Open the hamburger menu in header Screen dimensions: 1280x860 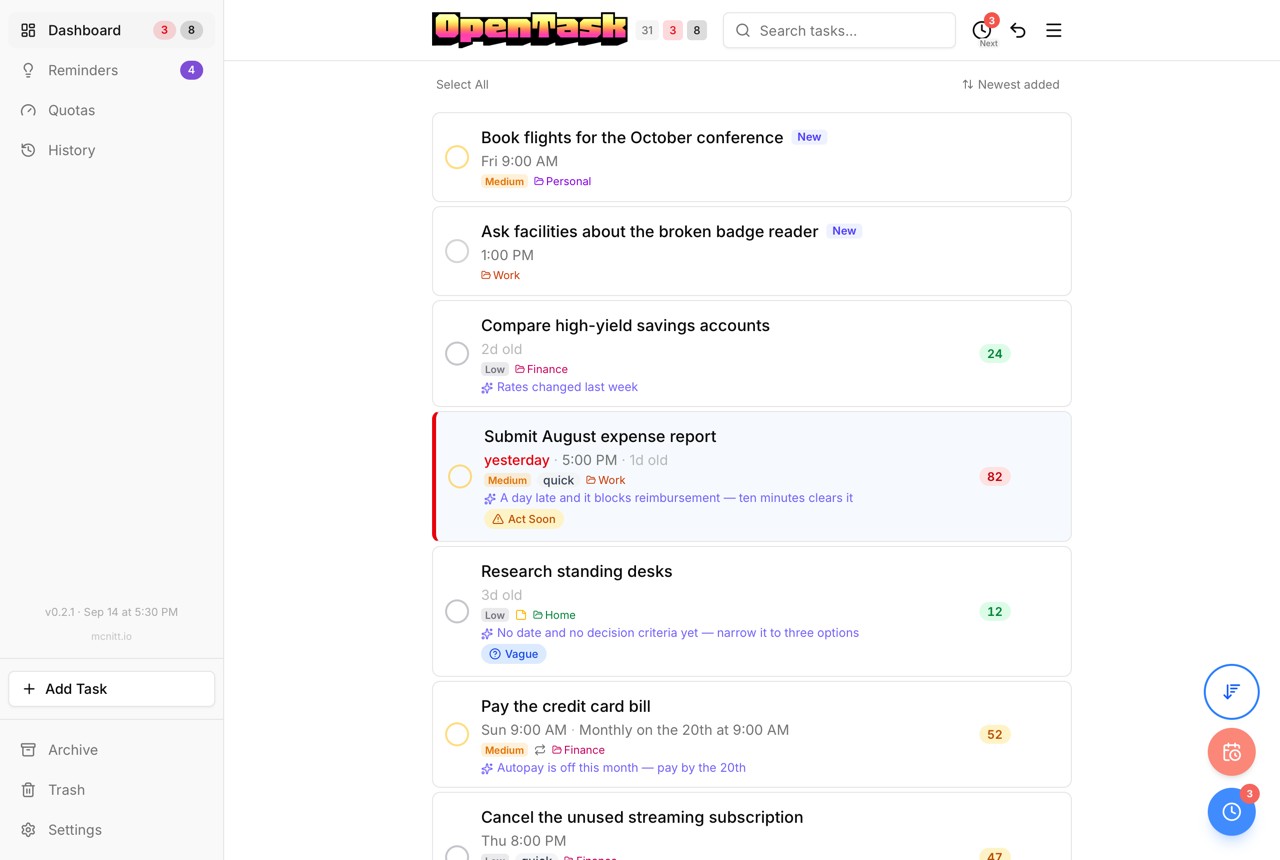[x=1054, y=30]
